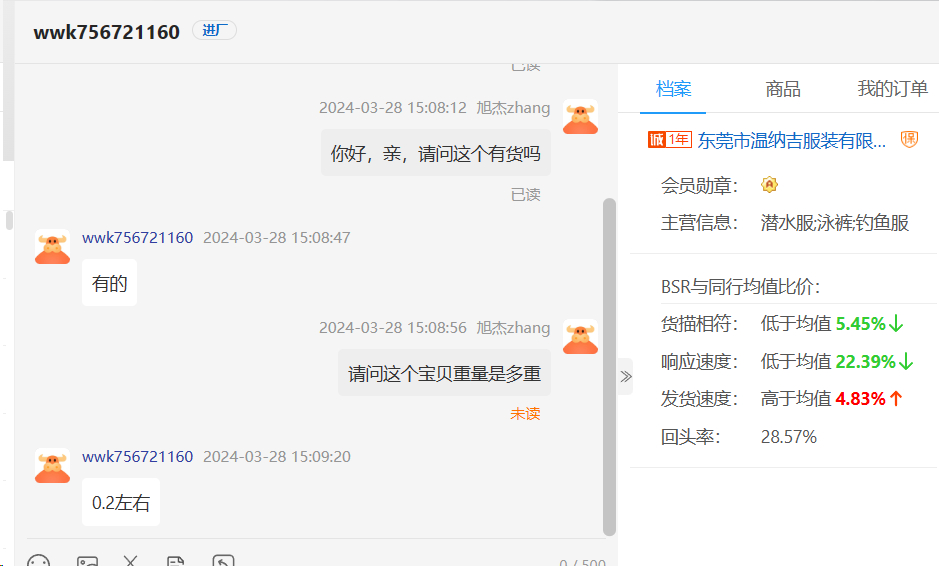Collapse the right panel with the double-chevron arrow
The height and width of the screenshot is (566, 939).
(626, 376)
